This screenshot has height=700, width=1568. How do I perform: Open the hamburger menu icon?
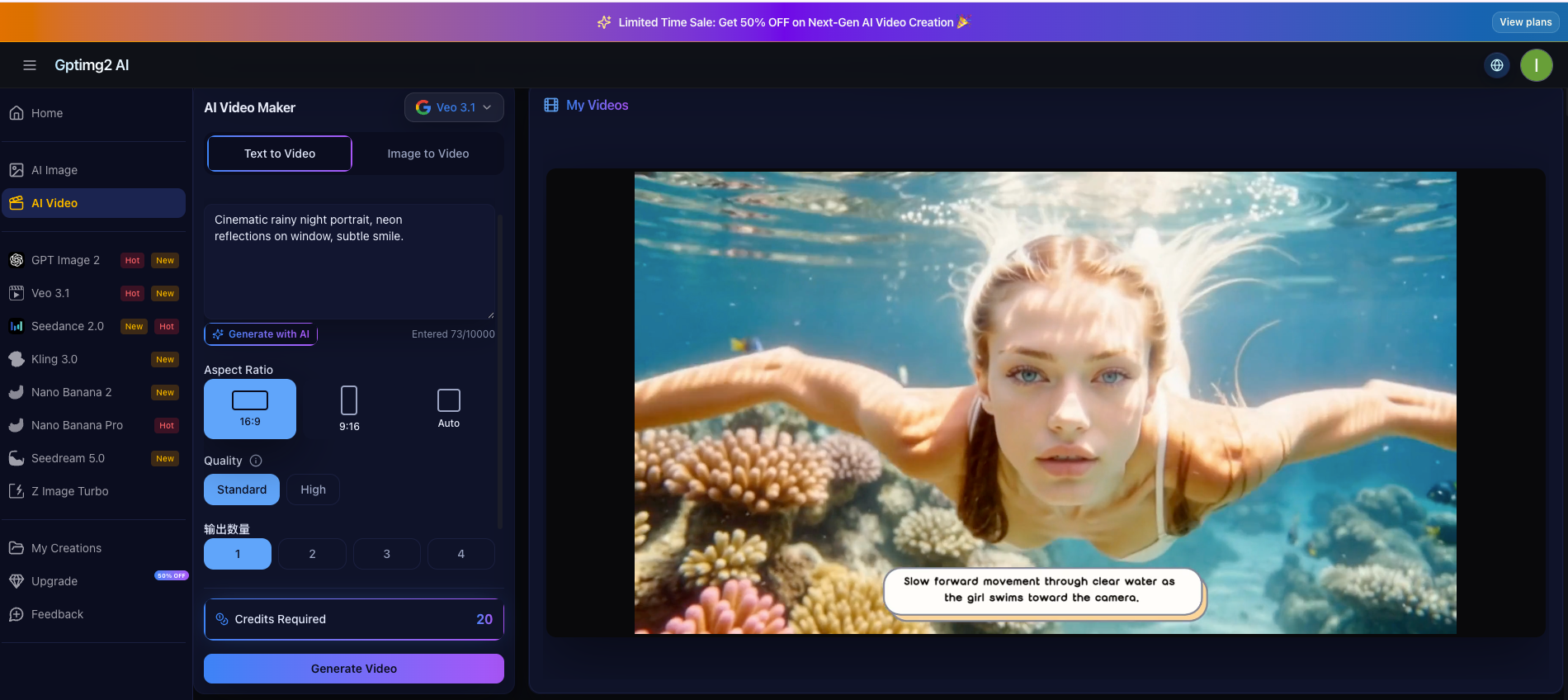coord(30,65)
